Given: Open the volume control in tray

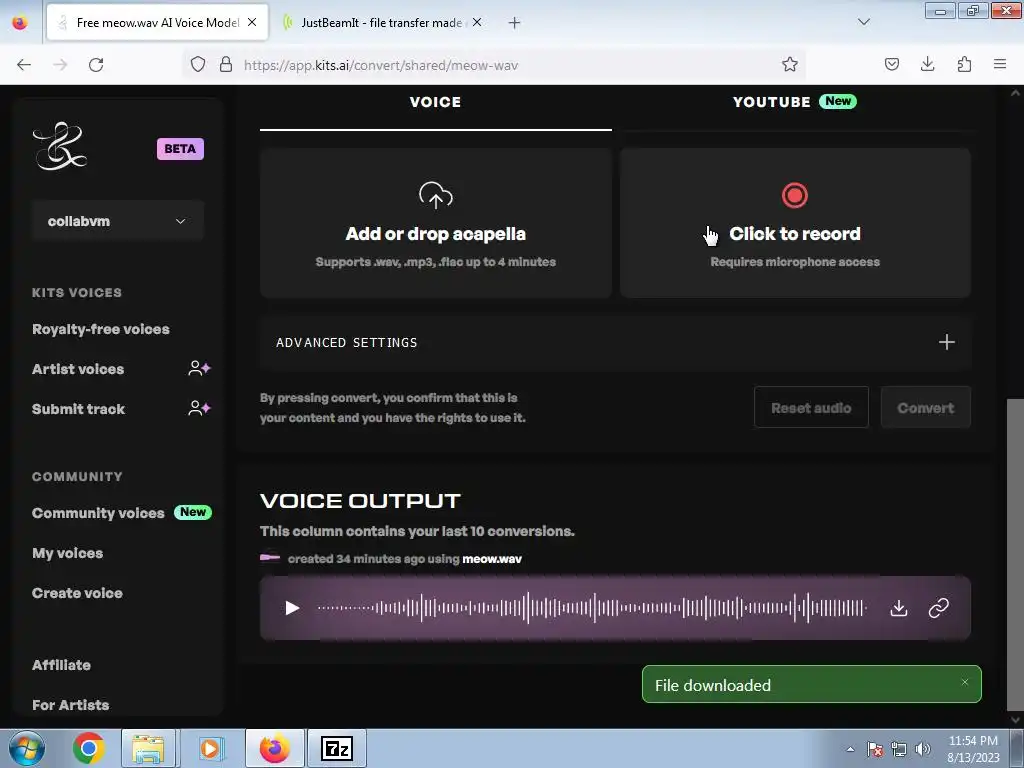Looking at the screenshot, I should (x=923, y=749).
